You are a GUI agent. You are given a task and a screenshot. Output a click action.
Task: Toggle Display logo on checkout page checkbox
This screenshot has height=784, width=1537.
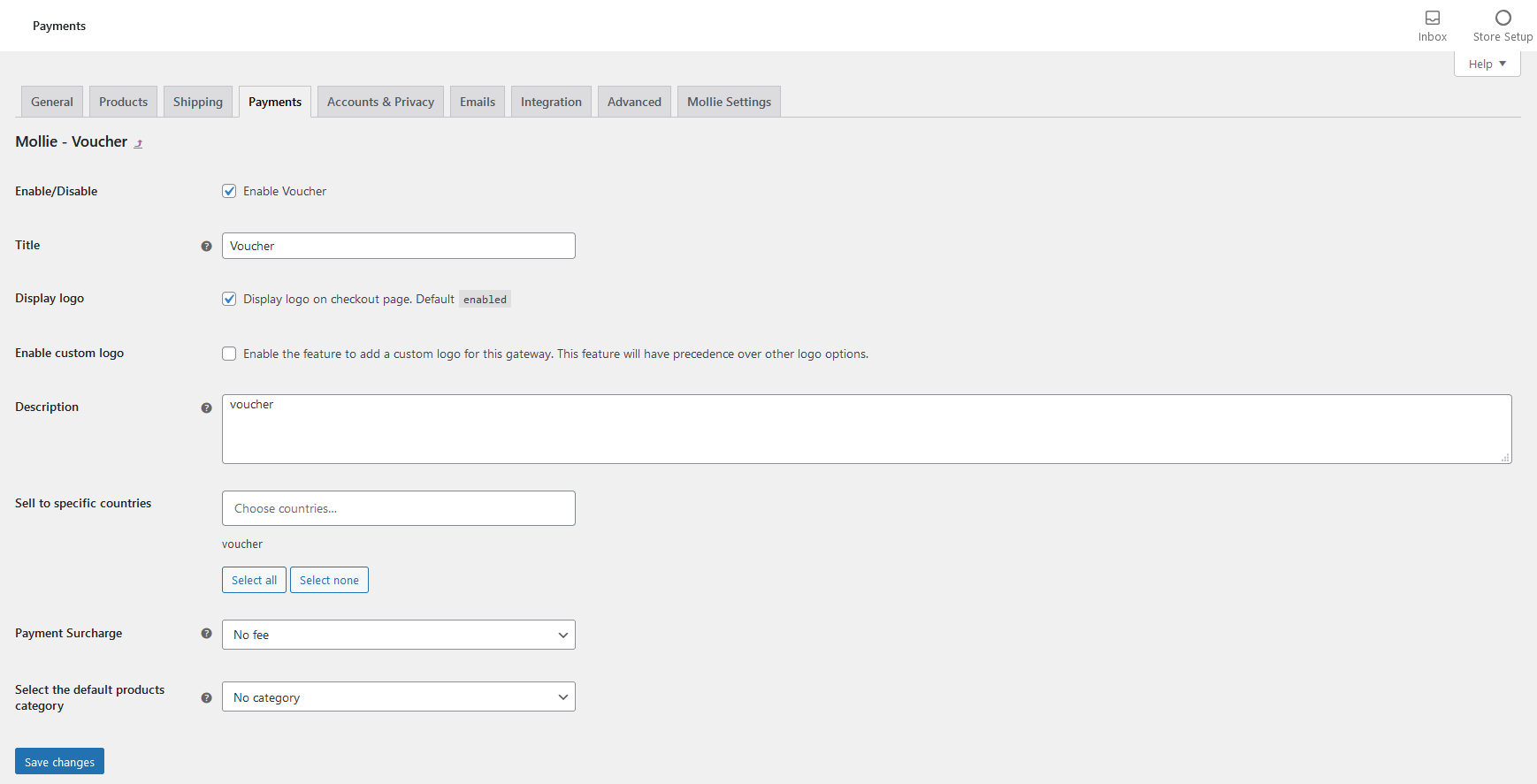[x=229, y=299]
